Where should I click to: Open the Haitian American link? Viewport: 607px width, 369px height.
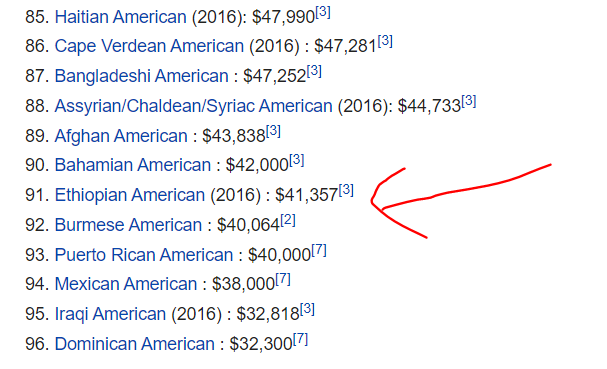pyautogui.click(x=120, y=17)
